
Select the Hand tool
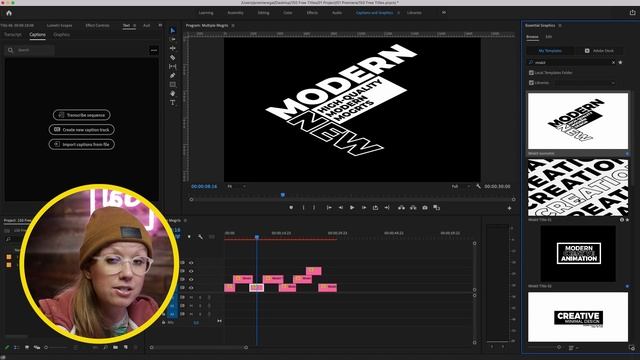tap(173, 93)
